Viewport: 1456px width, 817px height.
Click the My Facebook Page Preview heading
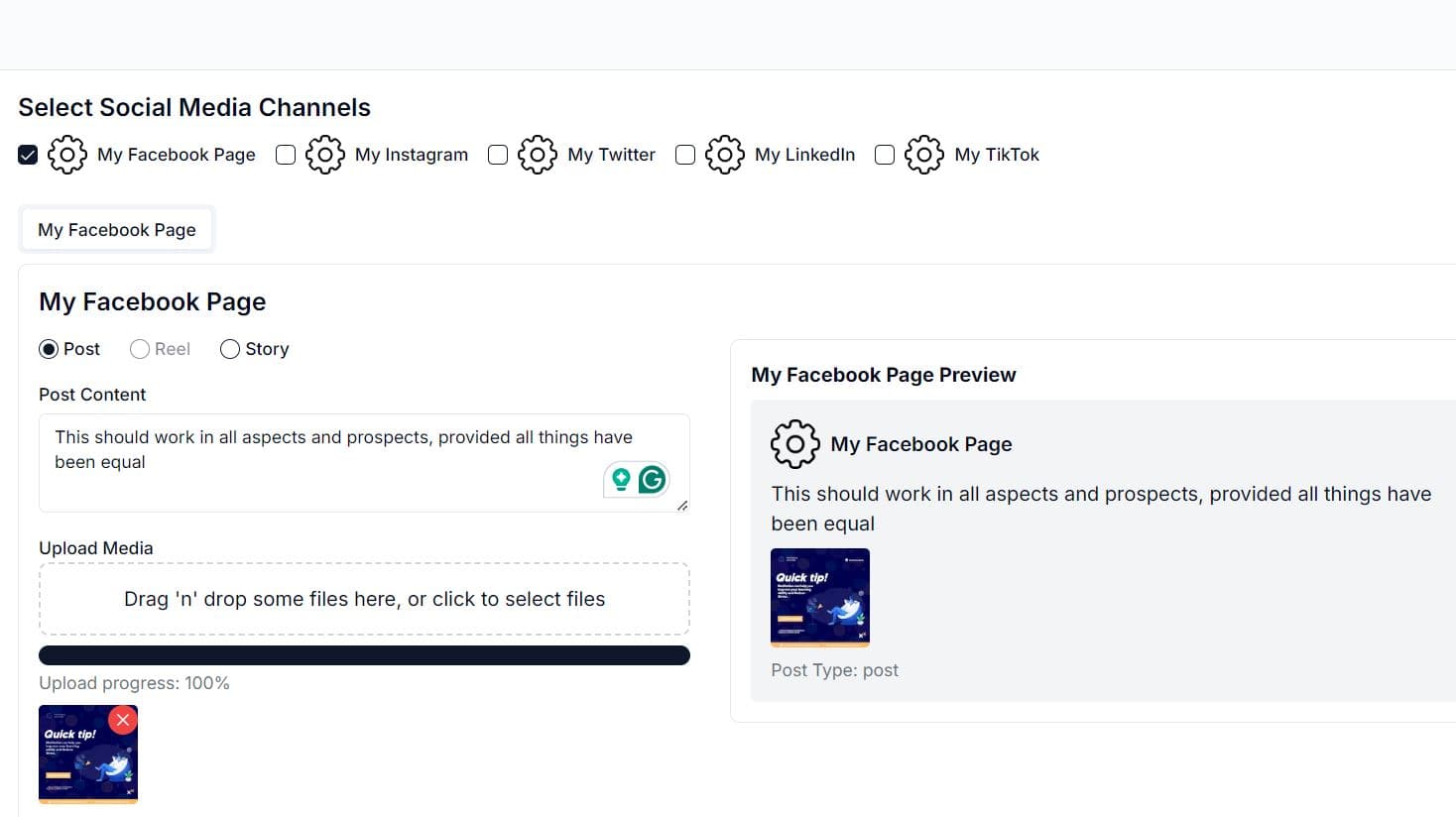click(x=884, y=375)
